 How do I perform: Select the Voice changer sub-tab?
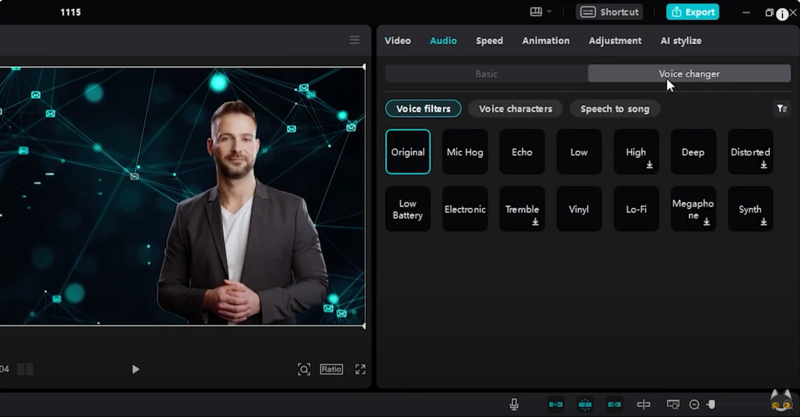click(689, 73)
